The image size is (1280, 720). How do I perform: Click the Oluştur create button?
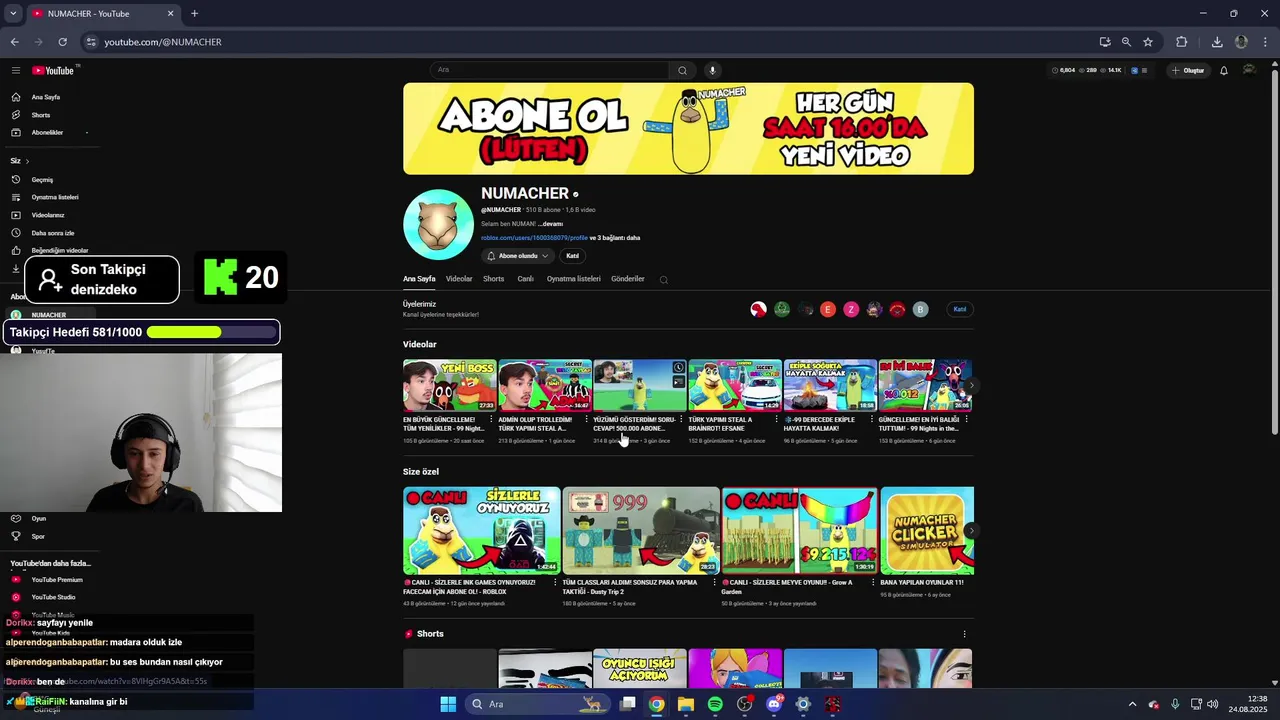pyautogui.click(x=1188, y=70)
